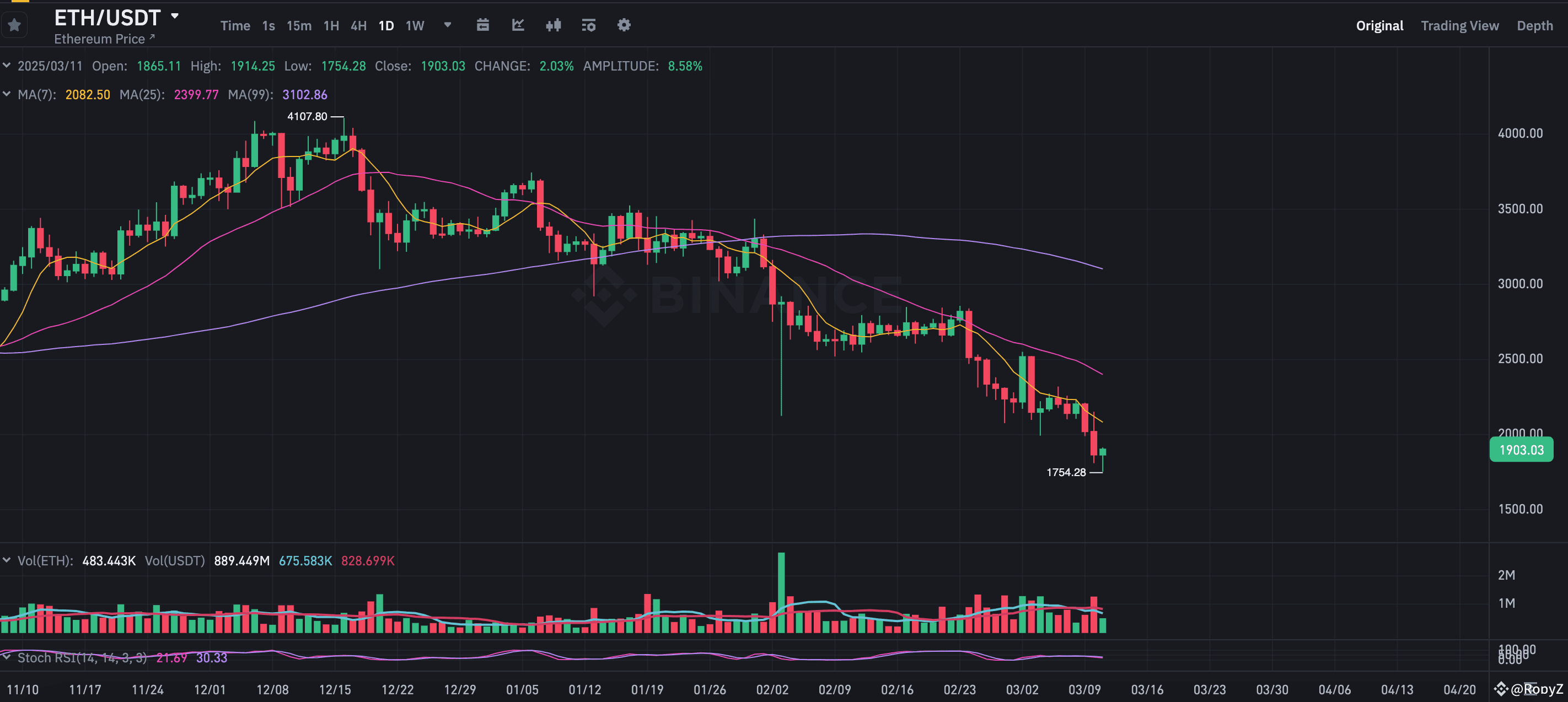Viewport: 1568px width, 702px height.
Task: Open the extra timeframes dropdown arrow
Action: pos(447,25)
